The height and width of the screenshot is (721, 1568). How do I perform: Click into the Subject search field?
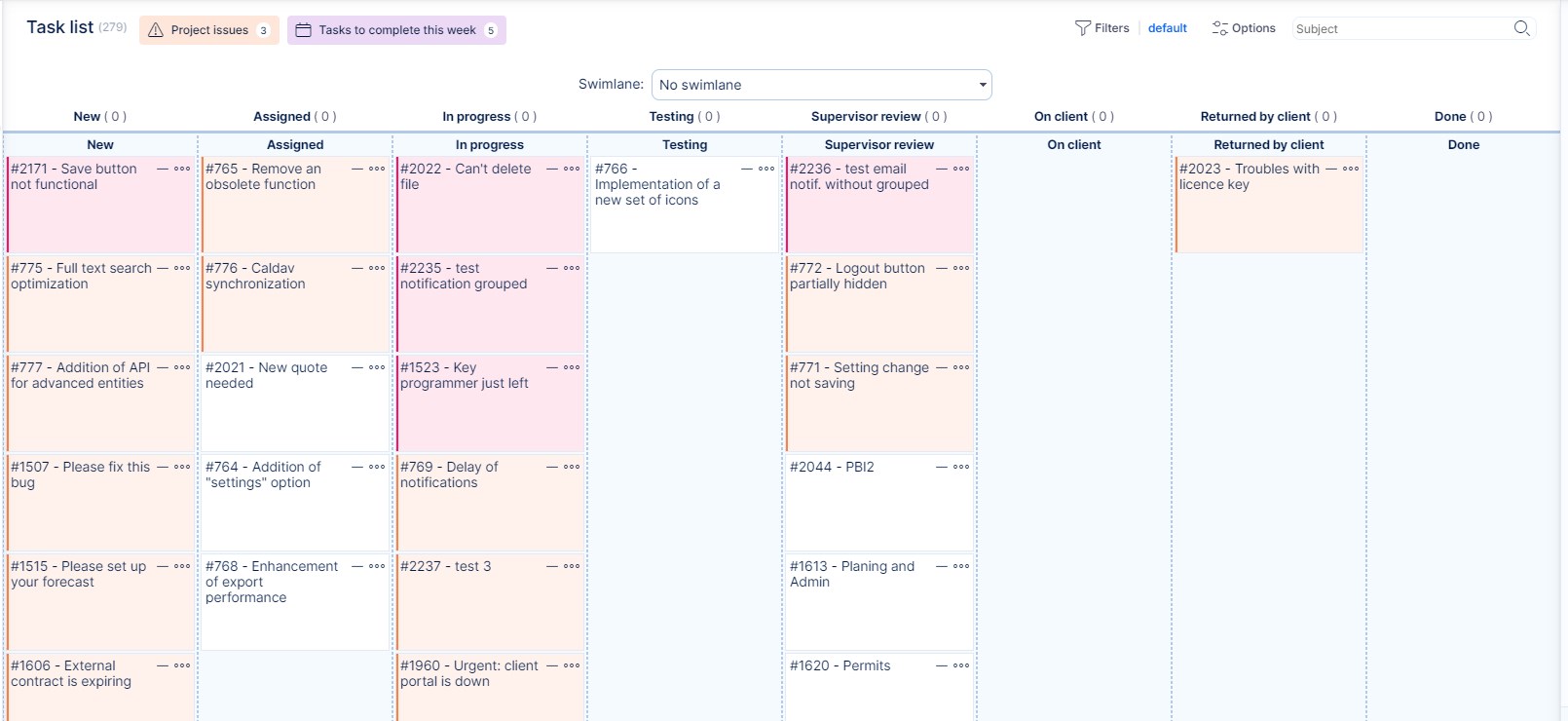[1400, 29]
